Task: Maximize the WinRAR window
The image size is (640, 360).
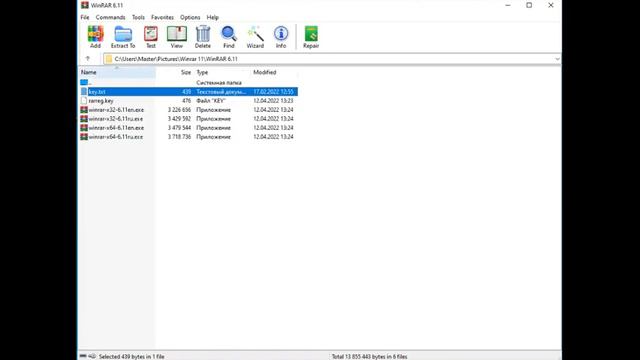Action: click(x=529, y=5)
